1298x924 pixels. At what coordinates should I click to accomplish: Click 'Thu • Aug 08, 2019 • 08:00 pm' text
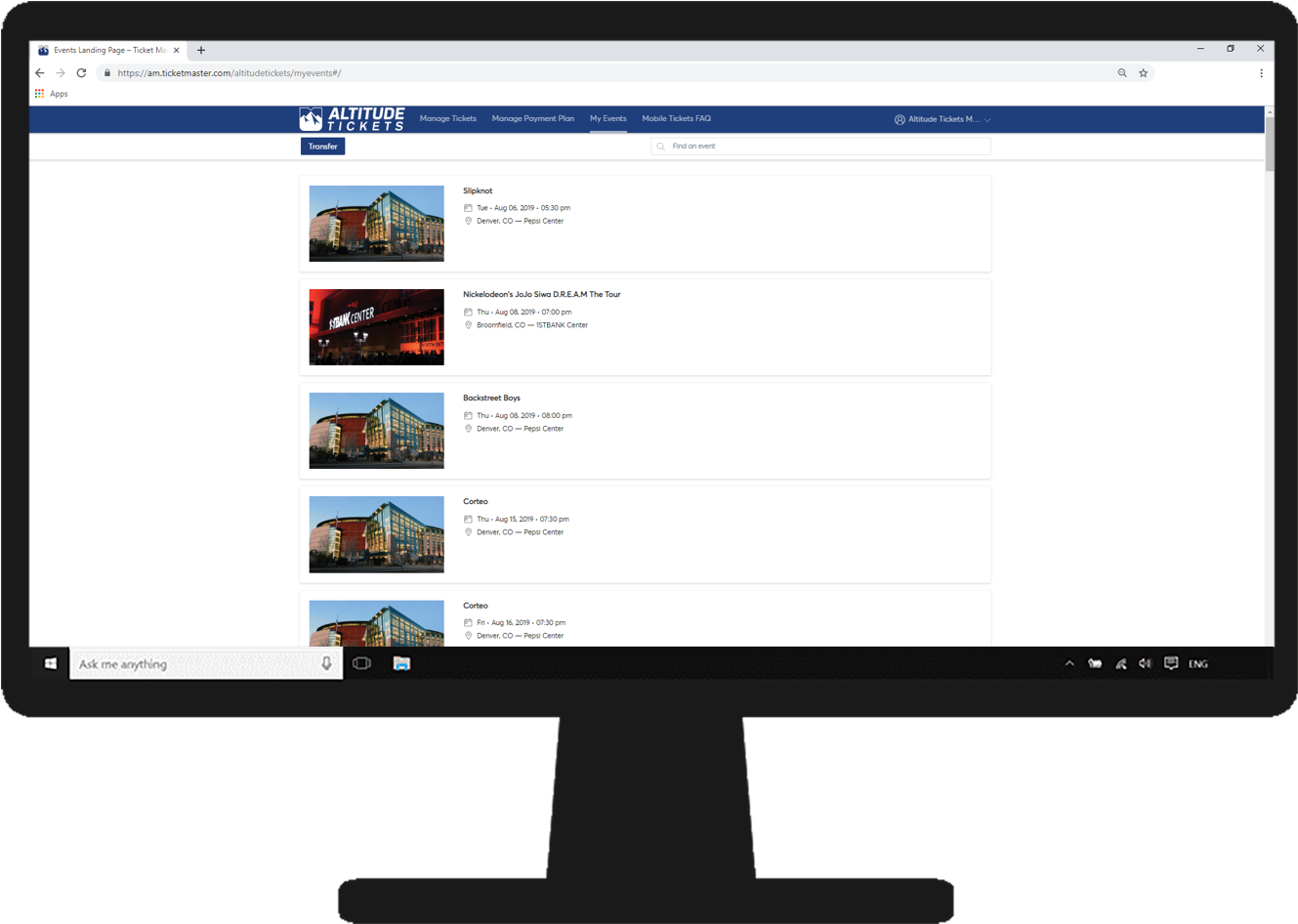[x=524, y=416]
